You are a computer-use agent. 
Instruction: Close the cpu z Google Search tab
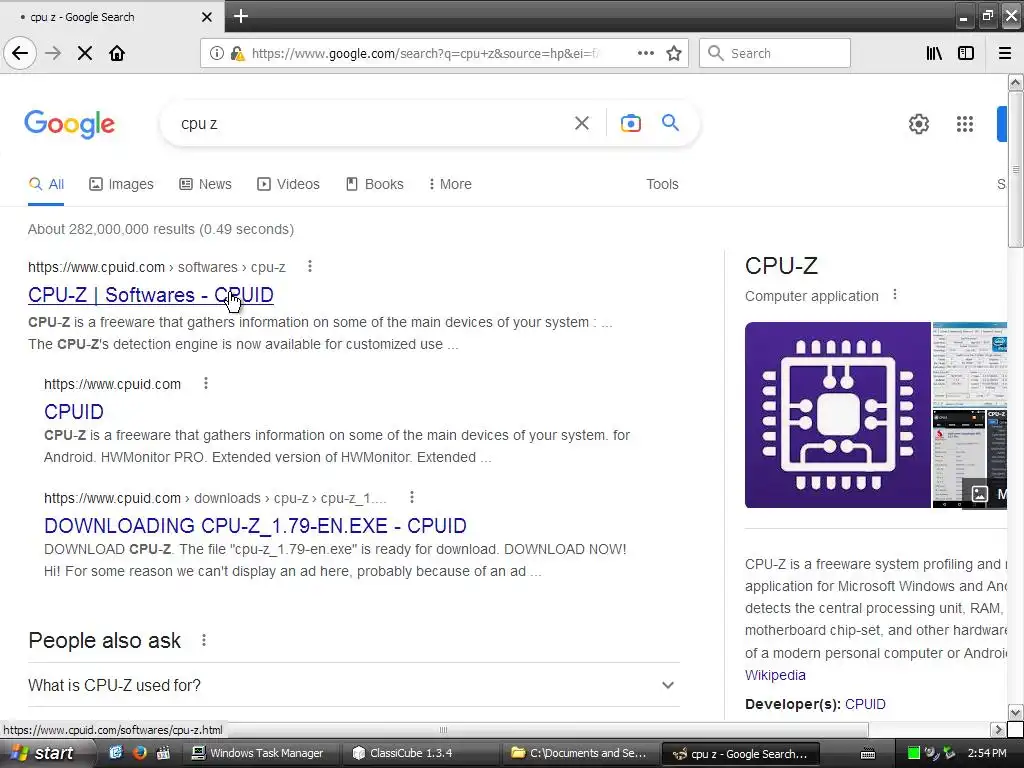tap(206, 17)
